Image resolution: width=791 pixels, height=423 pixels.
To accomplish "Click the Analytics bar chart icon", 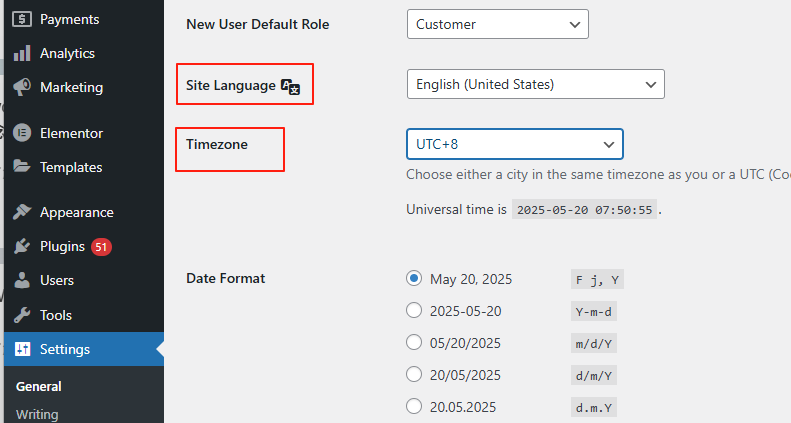I will 22,53.
